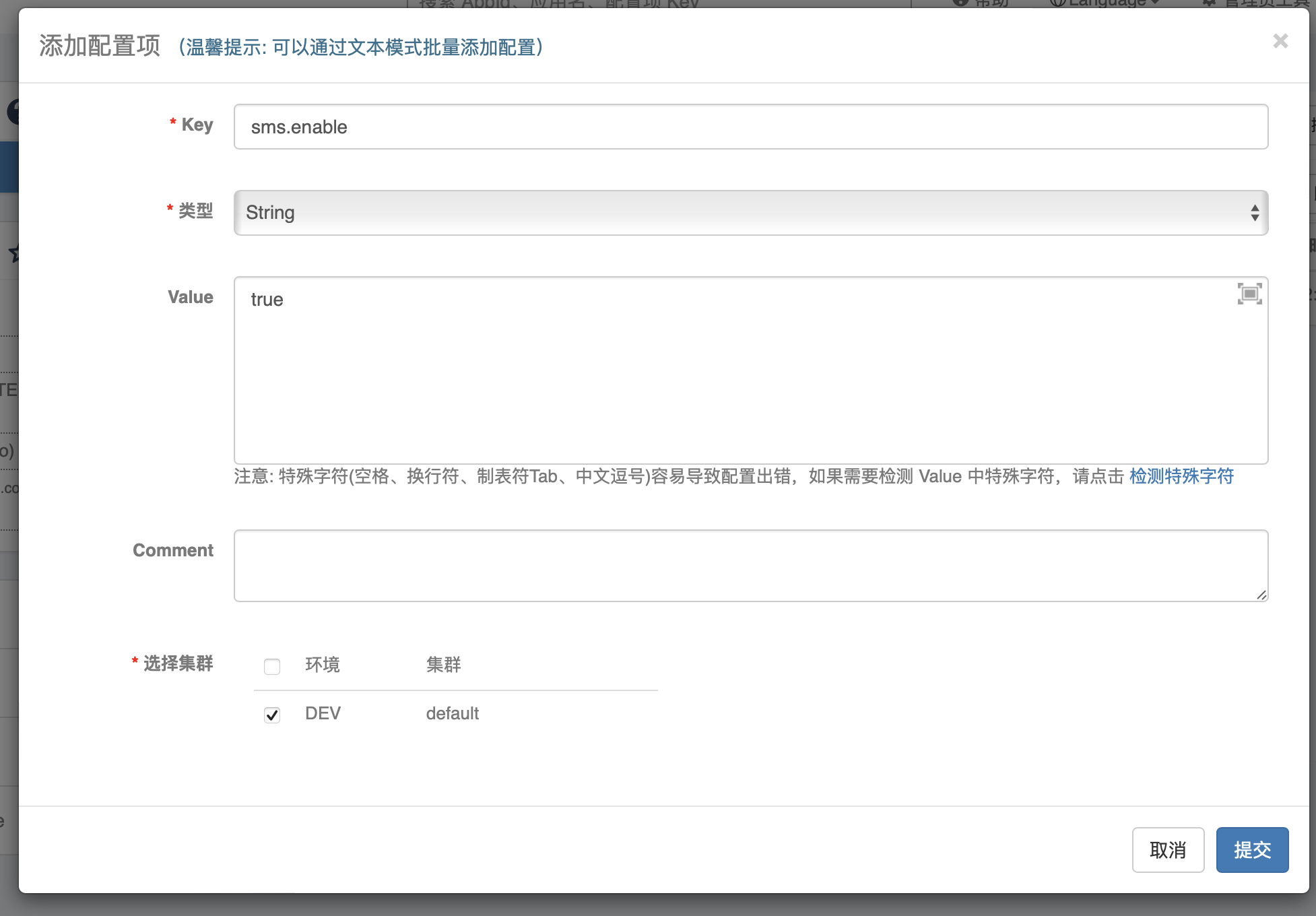Click the 提交 submit button
Screen dimensions: 1316x916
pos(1252,850)
